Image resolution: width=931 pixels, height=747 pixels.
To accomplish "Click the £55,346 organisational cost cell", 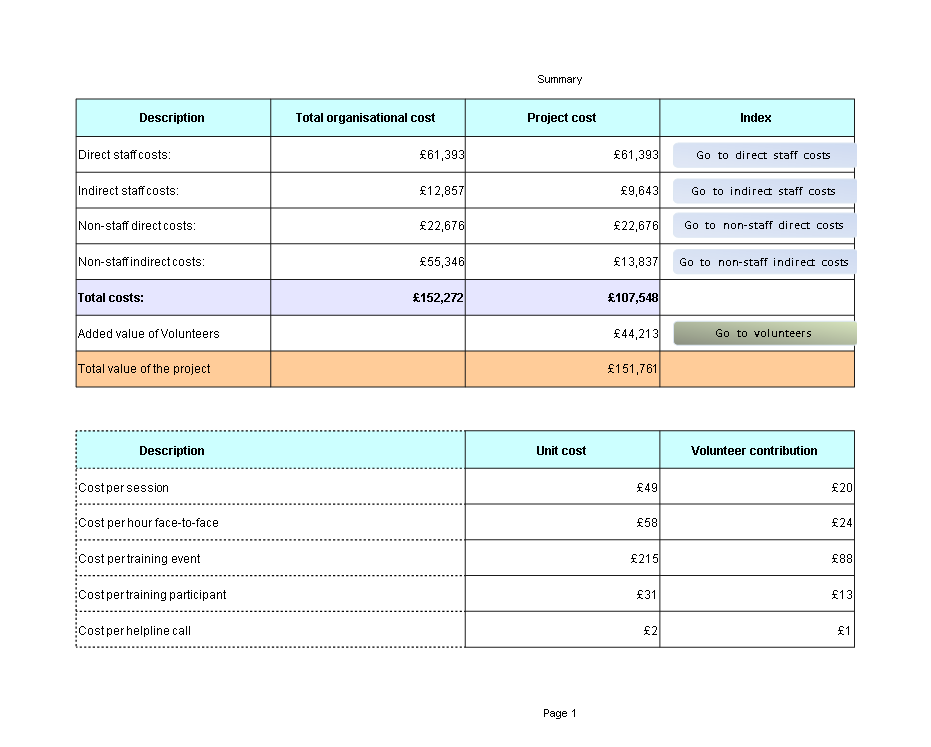I will point(368,262).
